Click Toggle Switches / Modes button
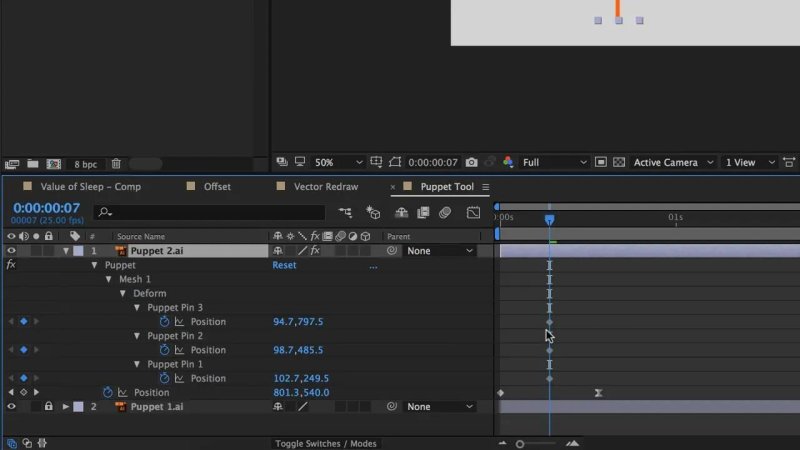 pos(326,443)
